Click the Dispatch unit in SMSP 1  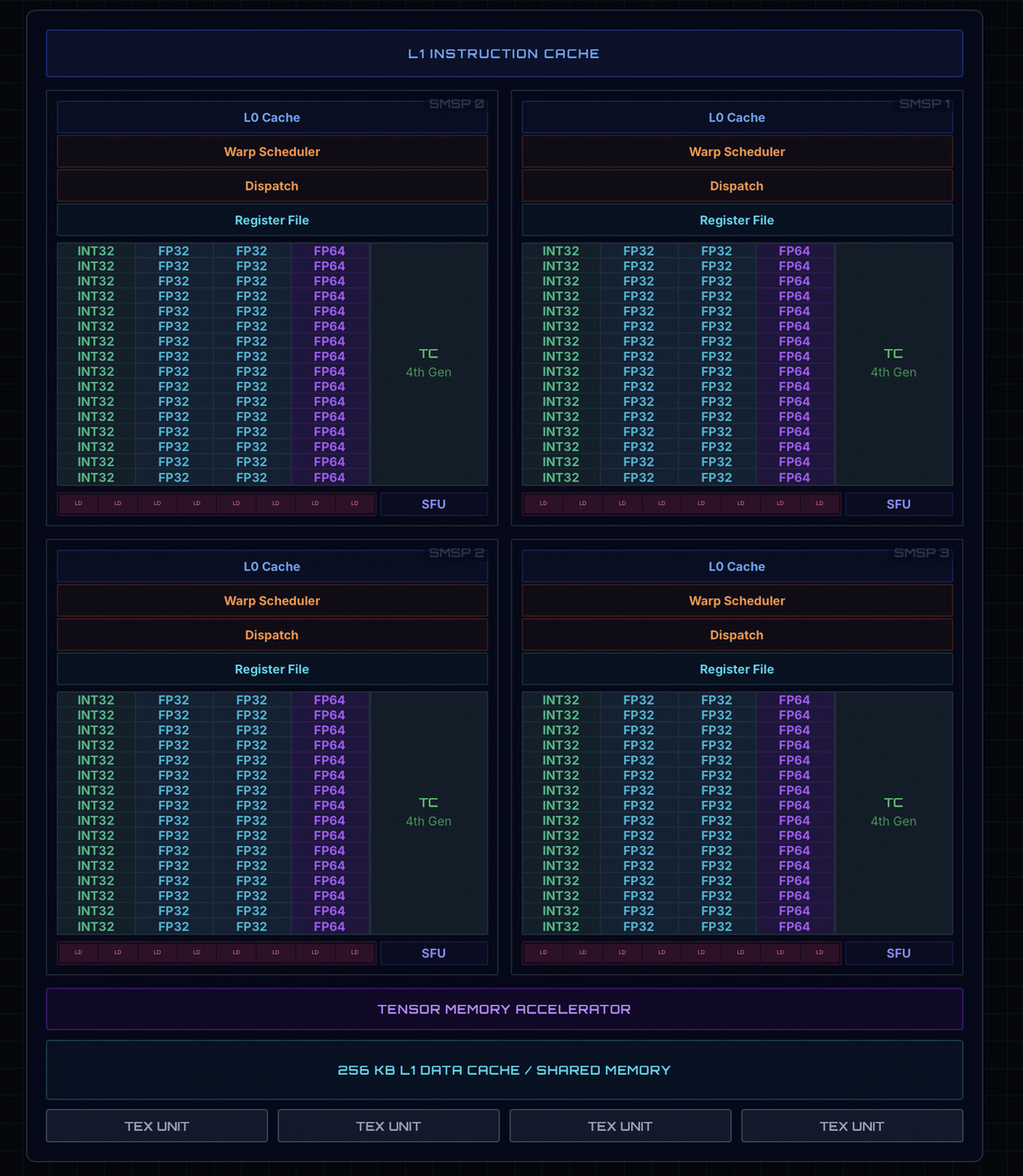tap(736, 186)
